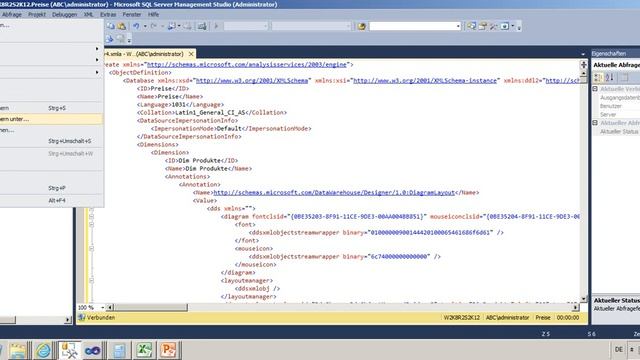
Task: Click the SQL Server Management Studio taskbar icon
Action: coord(69,350)
